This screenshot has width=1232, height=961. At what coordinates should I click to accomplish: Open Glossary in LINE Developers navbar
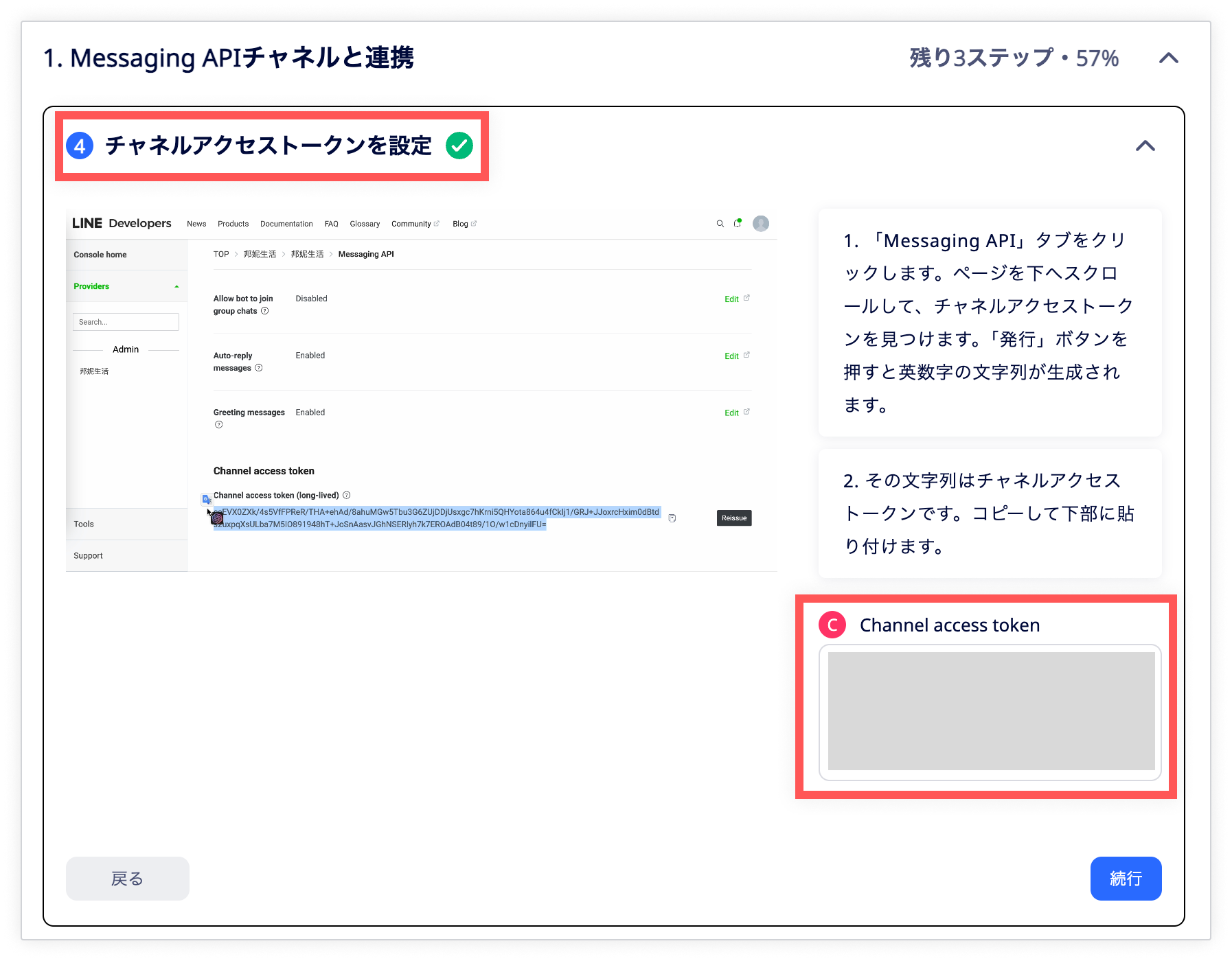tap(365, 224)
